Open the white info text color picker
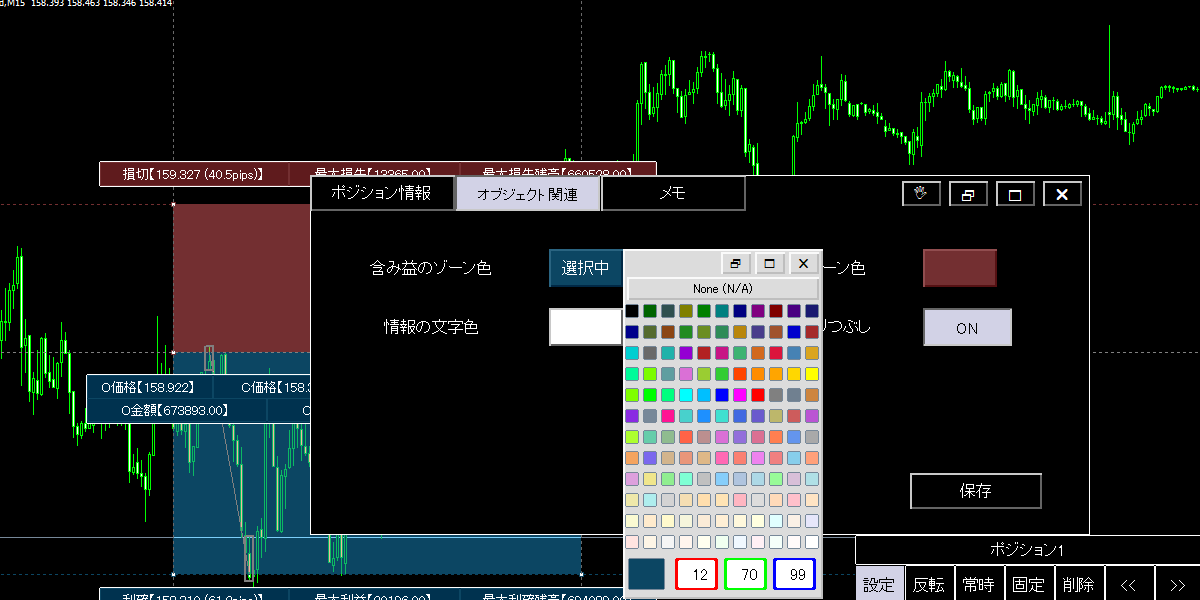 (585, 327)
